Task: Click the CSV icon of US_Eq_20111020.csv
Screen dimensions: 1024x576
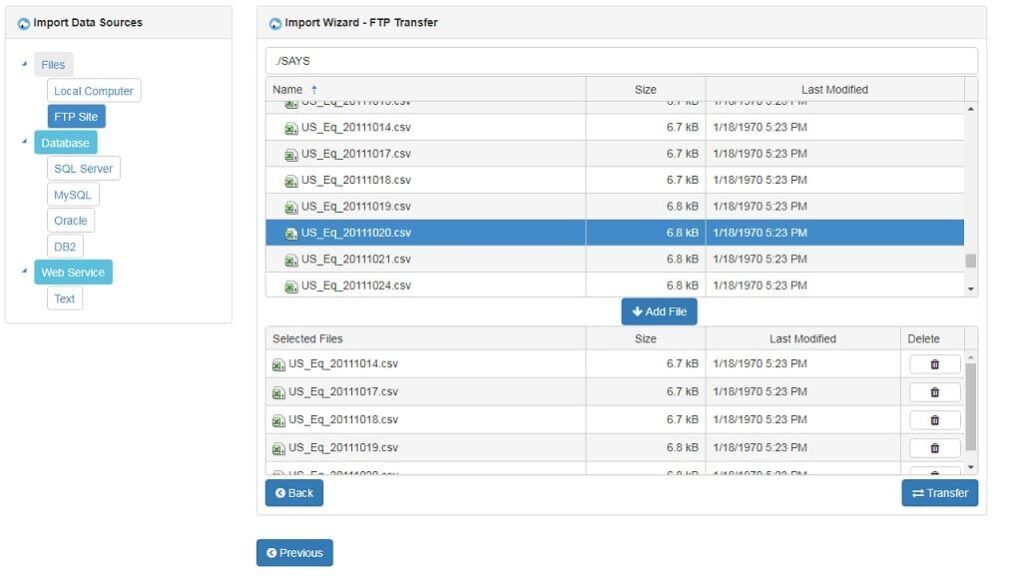Action: point(291,233)
